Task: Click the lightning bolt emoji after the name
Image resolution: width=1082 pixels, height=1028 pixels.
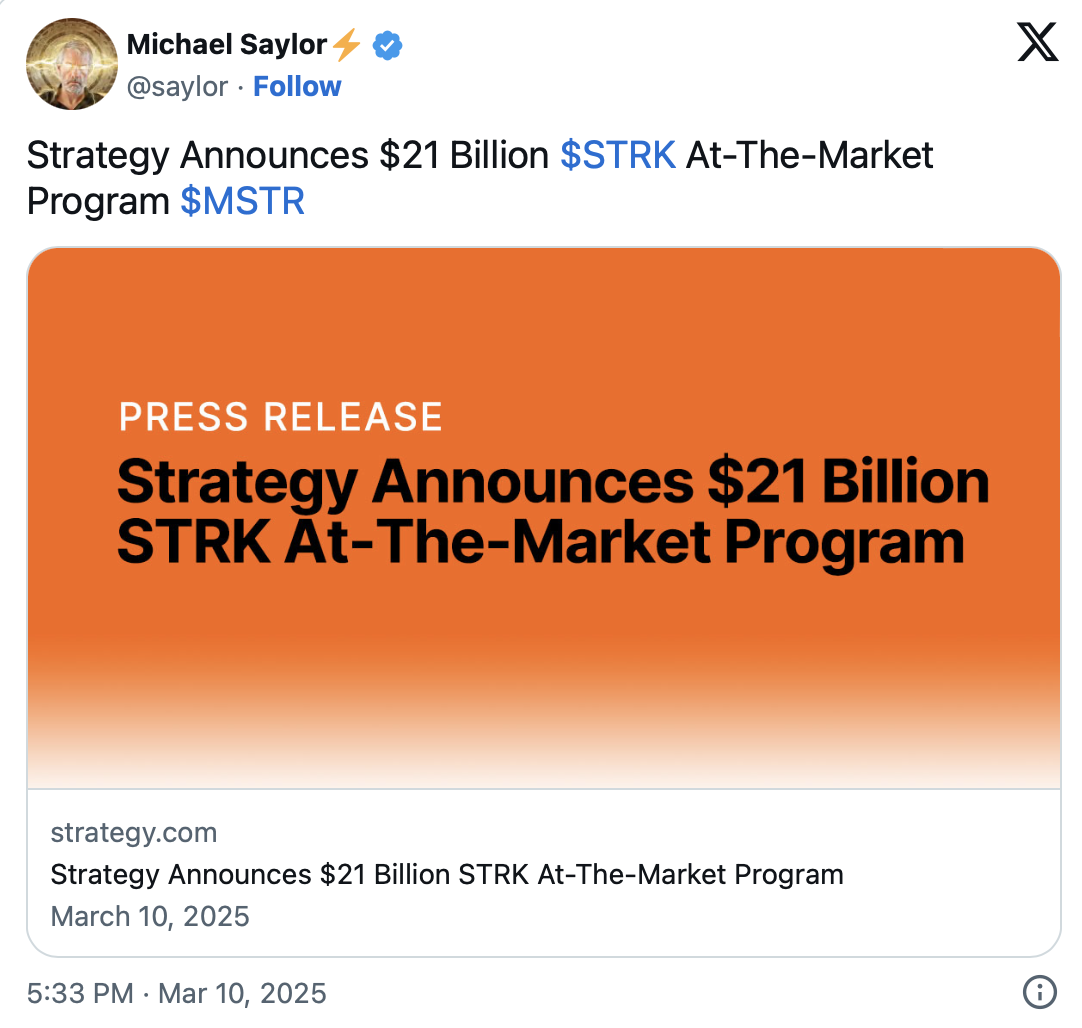Action: coord(346,45)
